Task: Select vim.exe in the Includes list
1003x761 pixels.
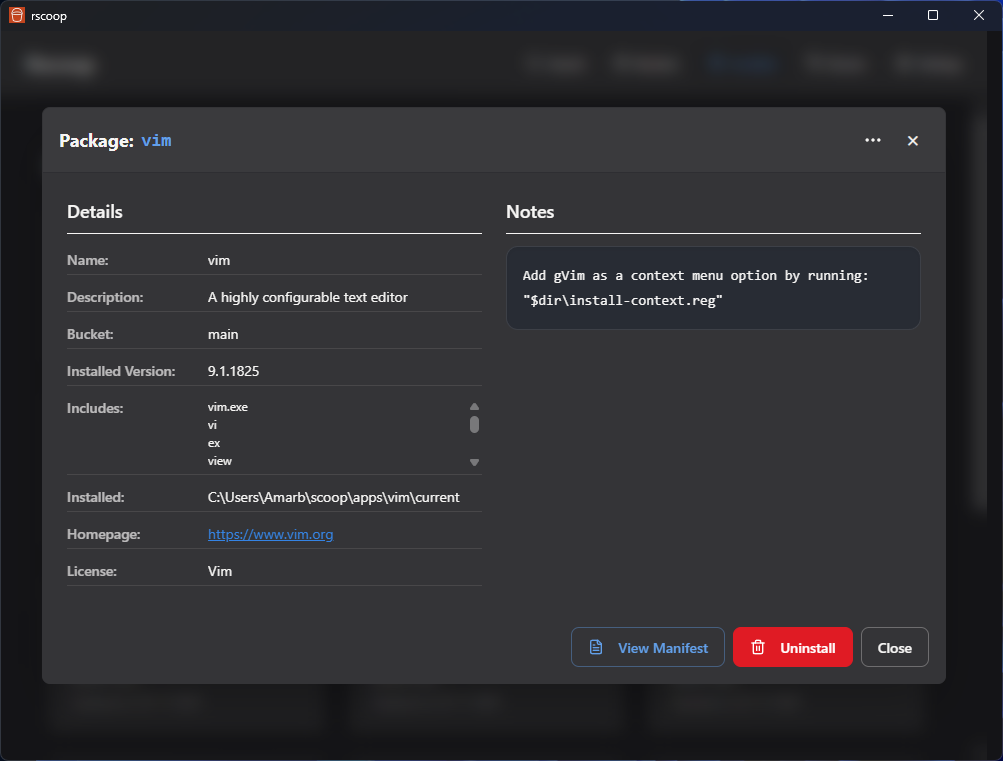Action: [x=228, y=407]
